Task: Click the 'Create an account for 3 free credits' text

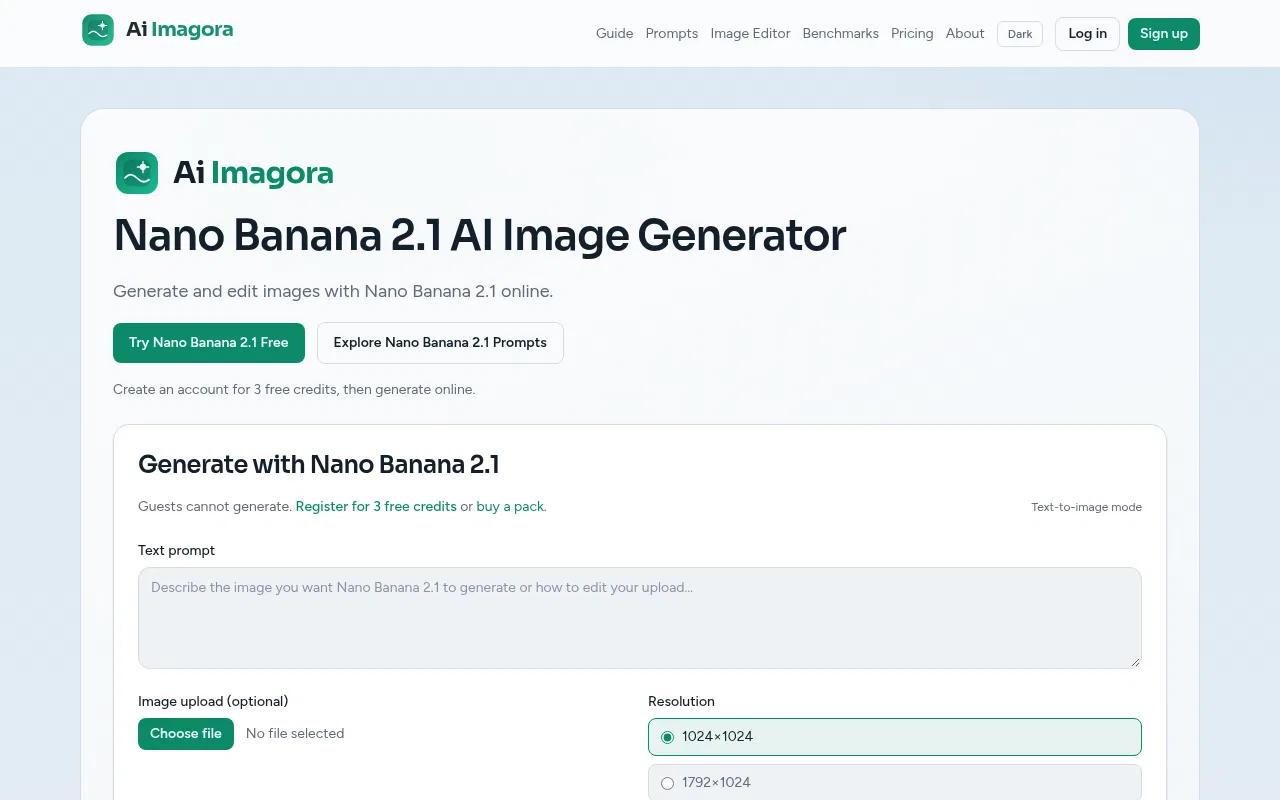Action: (294, 390)
